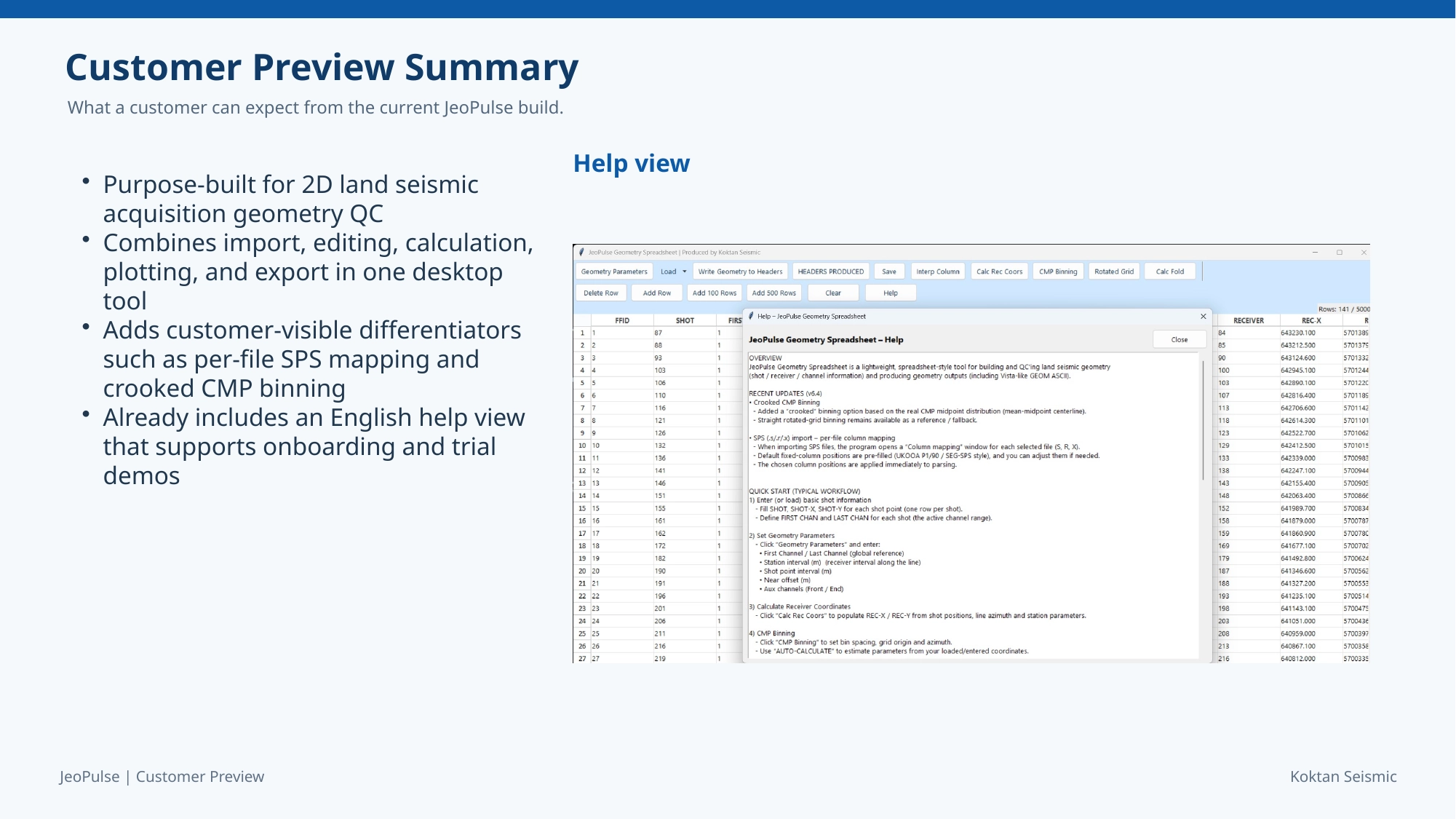Select the RECEIVER column header
Image resolution: width=1456 pixels, height=819 pixels.
tap(1249, 320)
